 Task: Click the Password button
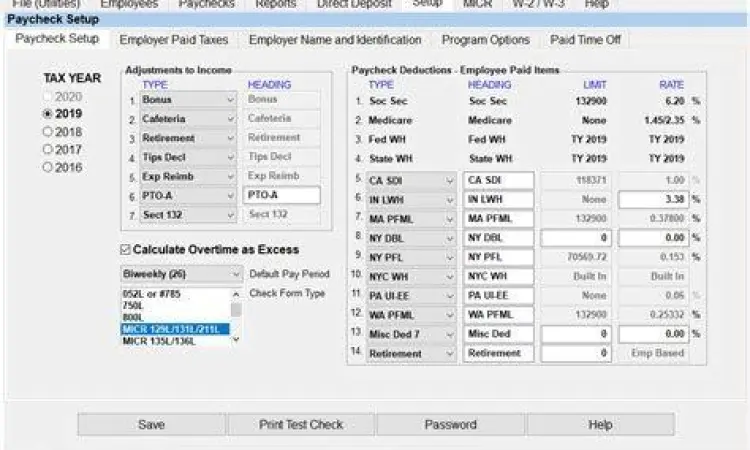pyautogui.click(x=451, y=424)
